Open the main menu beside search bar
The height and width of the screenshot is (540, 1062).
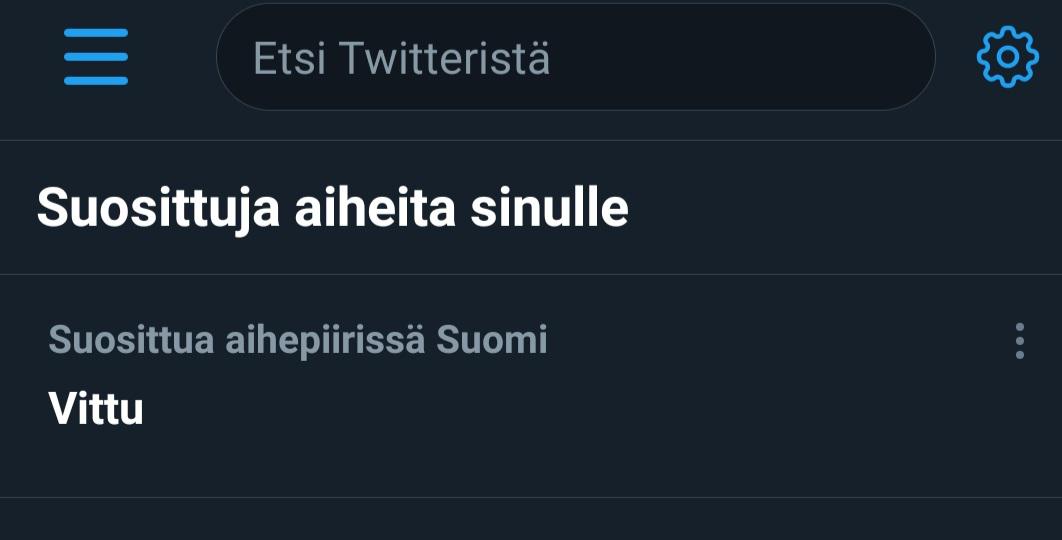pos(95,57)
